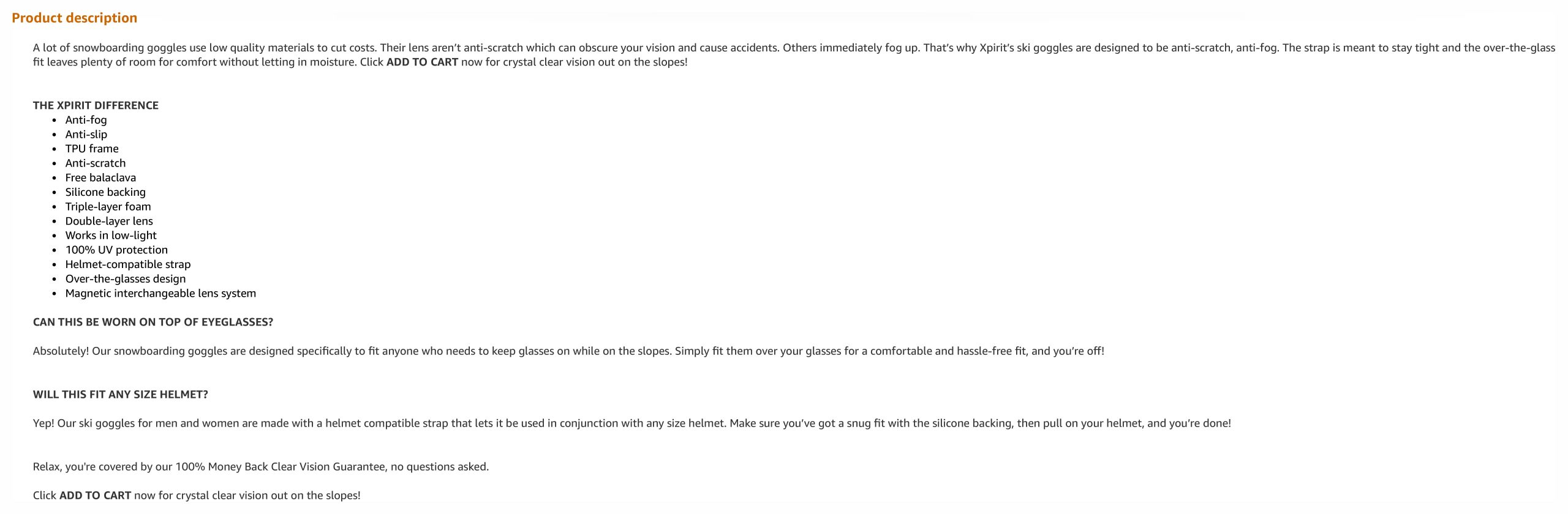Image resolution: width=1568 pixels, height=514 pixels.
Task: Click the Double-layer lens list item
Action: coord(109,221)
